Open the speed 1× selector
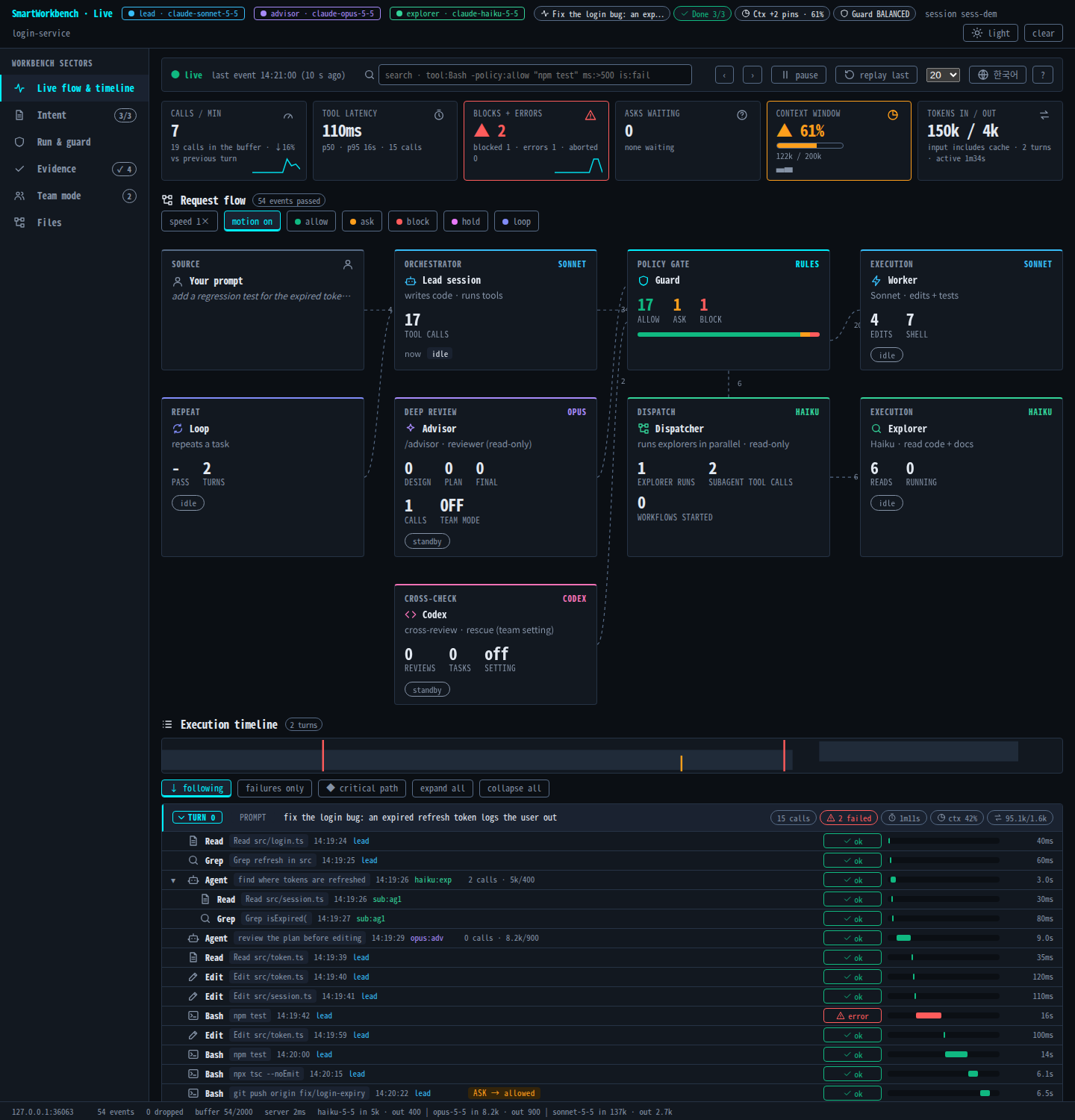Viewport: 1075px width, 1120px height. point(190,221)
